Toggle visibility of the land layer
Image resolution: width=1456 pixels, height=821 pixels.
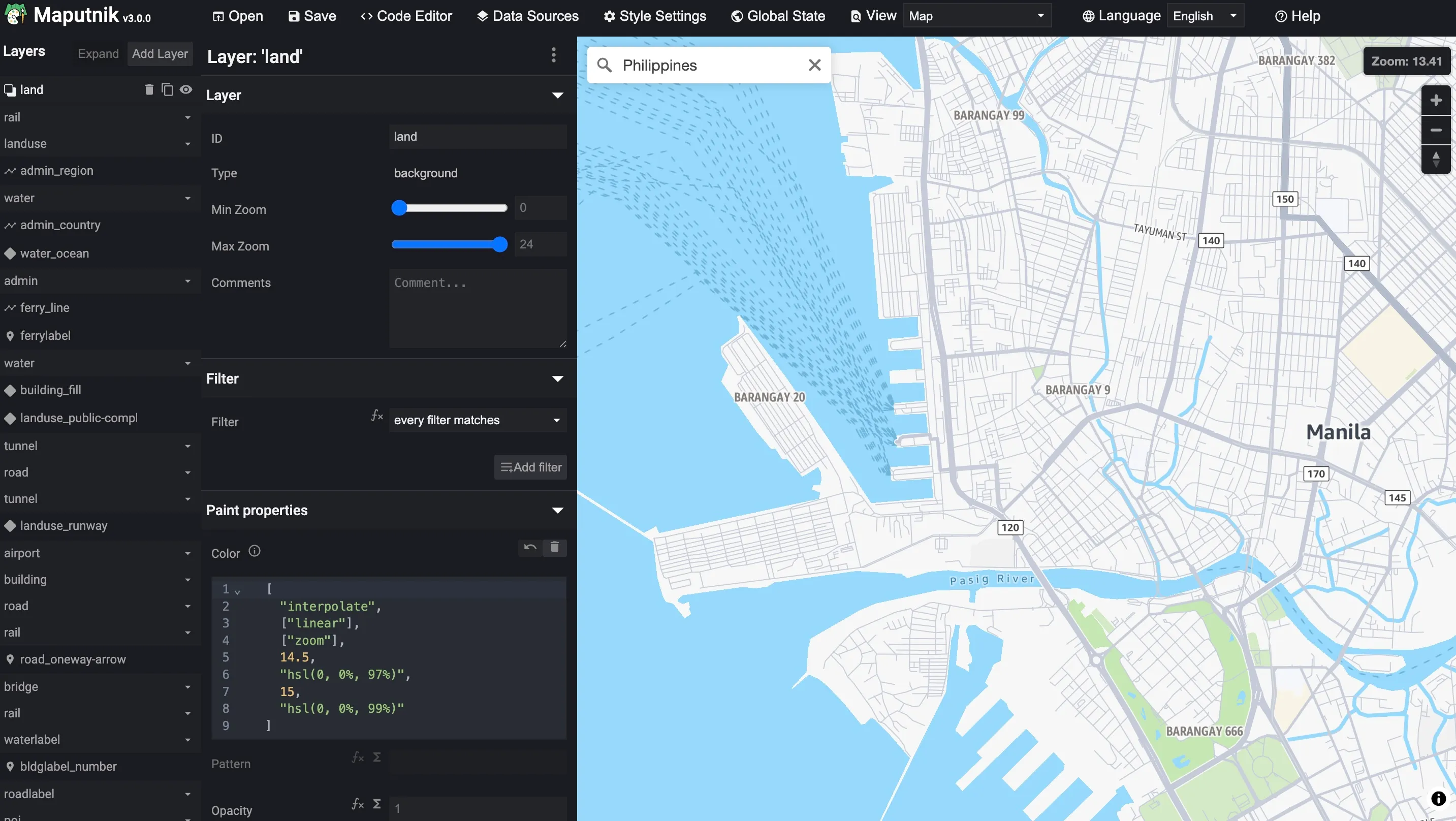tap(185, 89)
